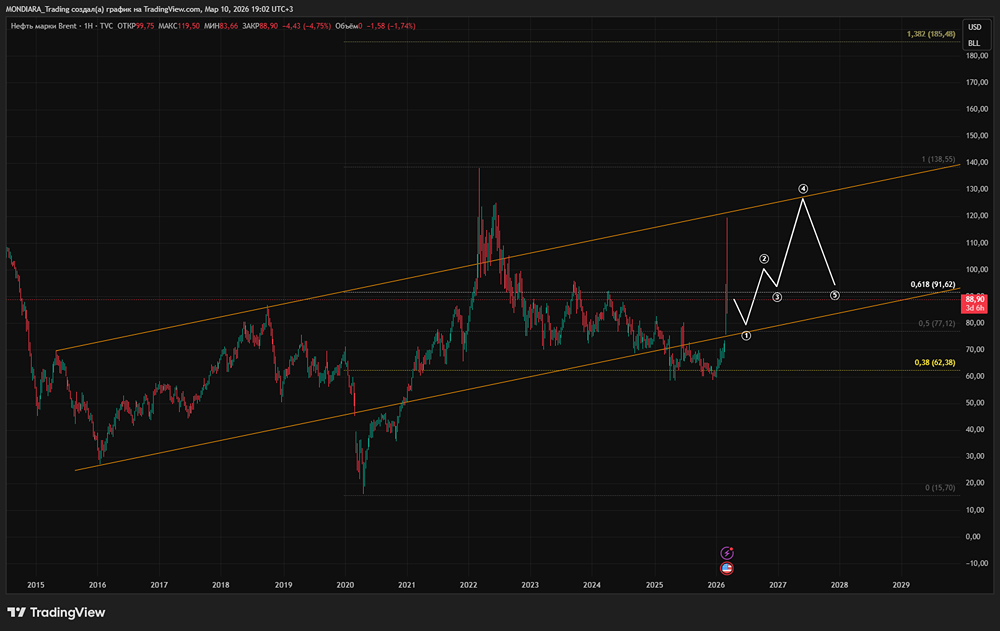Click the 2028 label on time axis
1000x631 pixels.
pos(839,585)
